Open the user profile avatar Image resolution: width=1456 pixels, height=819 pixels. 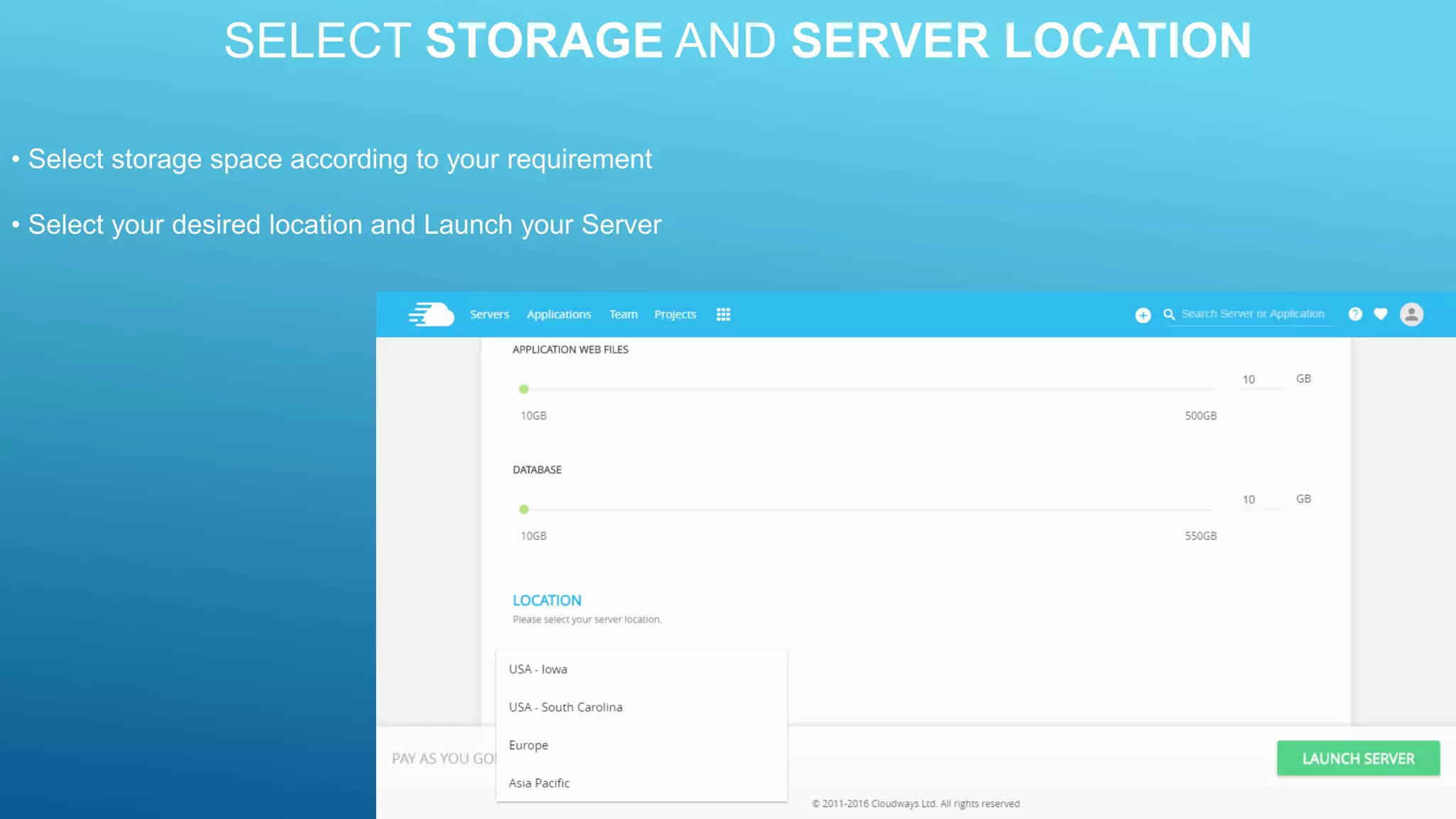click(x=1411, y=314)
